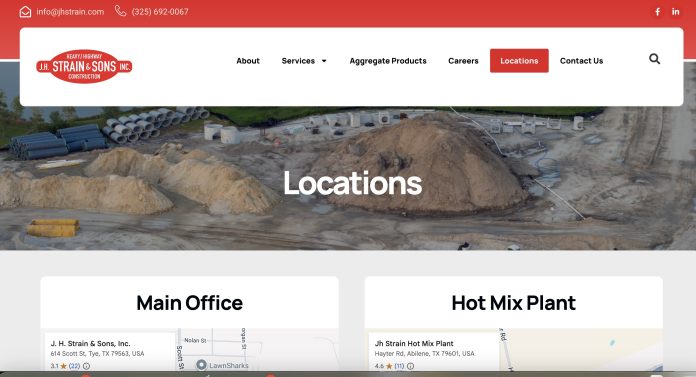This screenshot has width=696, height=377.
Task: Click the Main Office heading
Action: click(190, 303)
